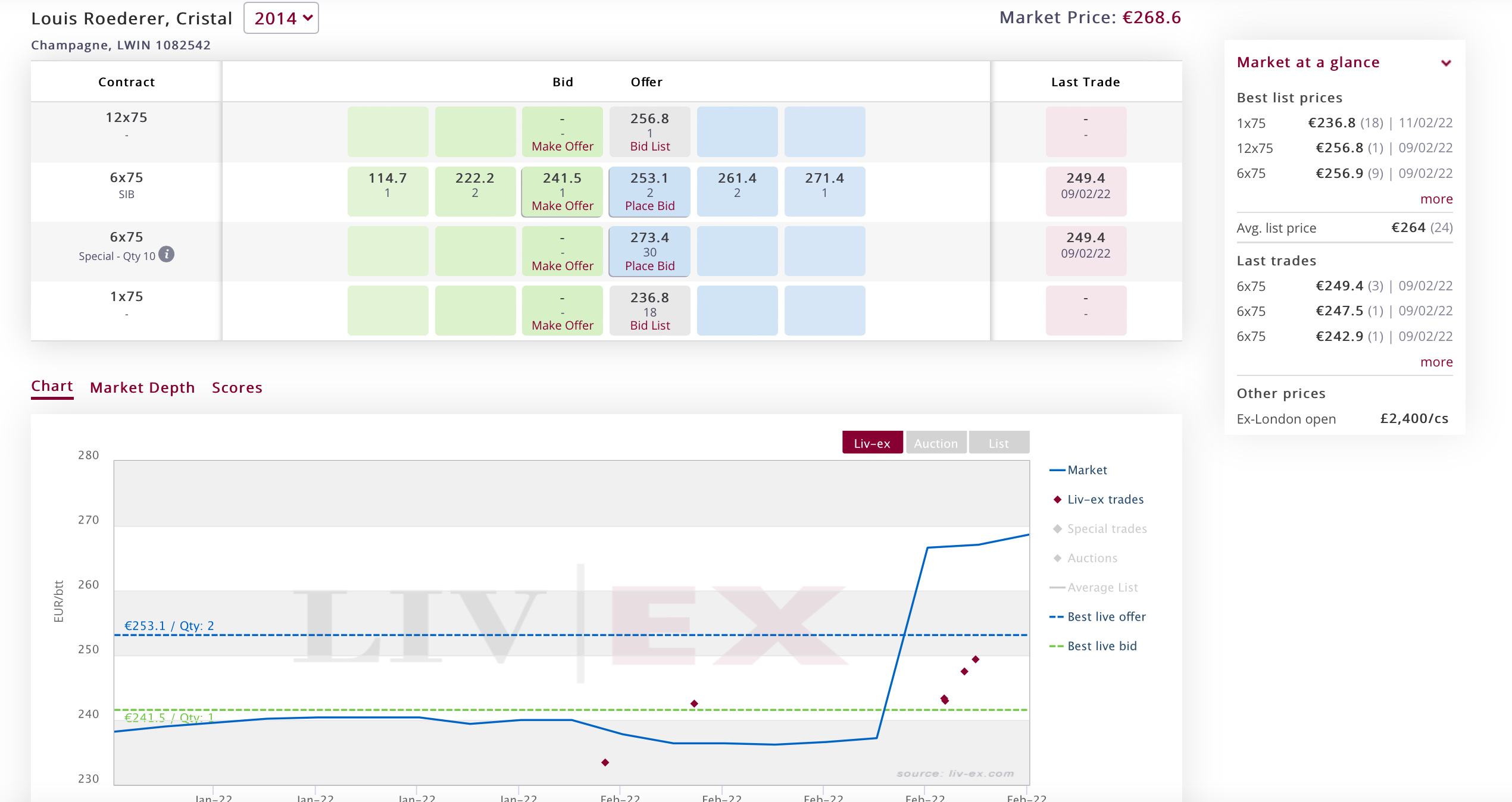Enable Special trades legend series
The width and height of the screenshot is (1512, 802).
[1099, 529]
